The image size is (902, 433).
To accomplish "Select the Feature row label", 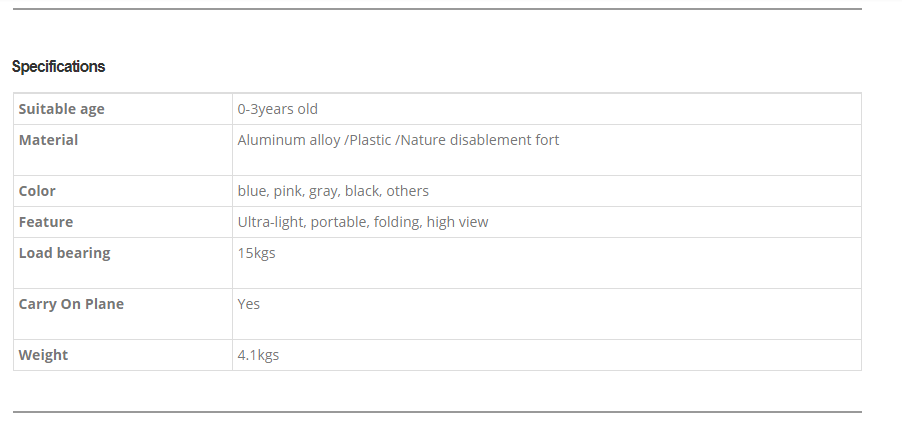I will click(45, 222).
